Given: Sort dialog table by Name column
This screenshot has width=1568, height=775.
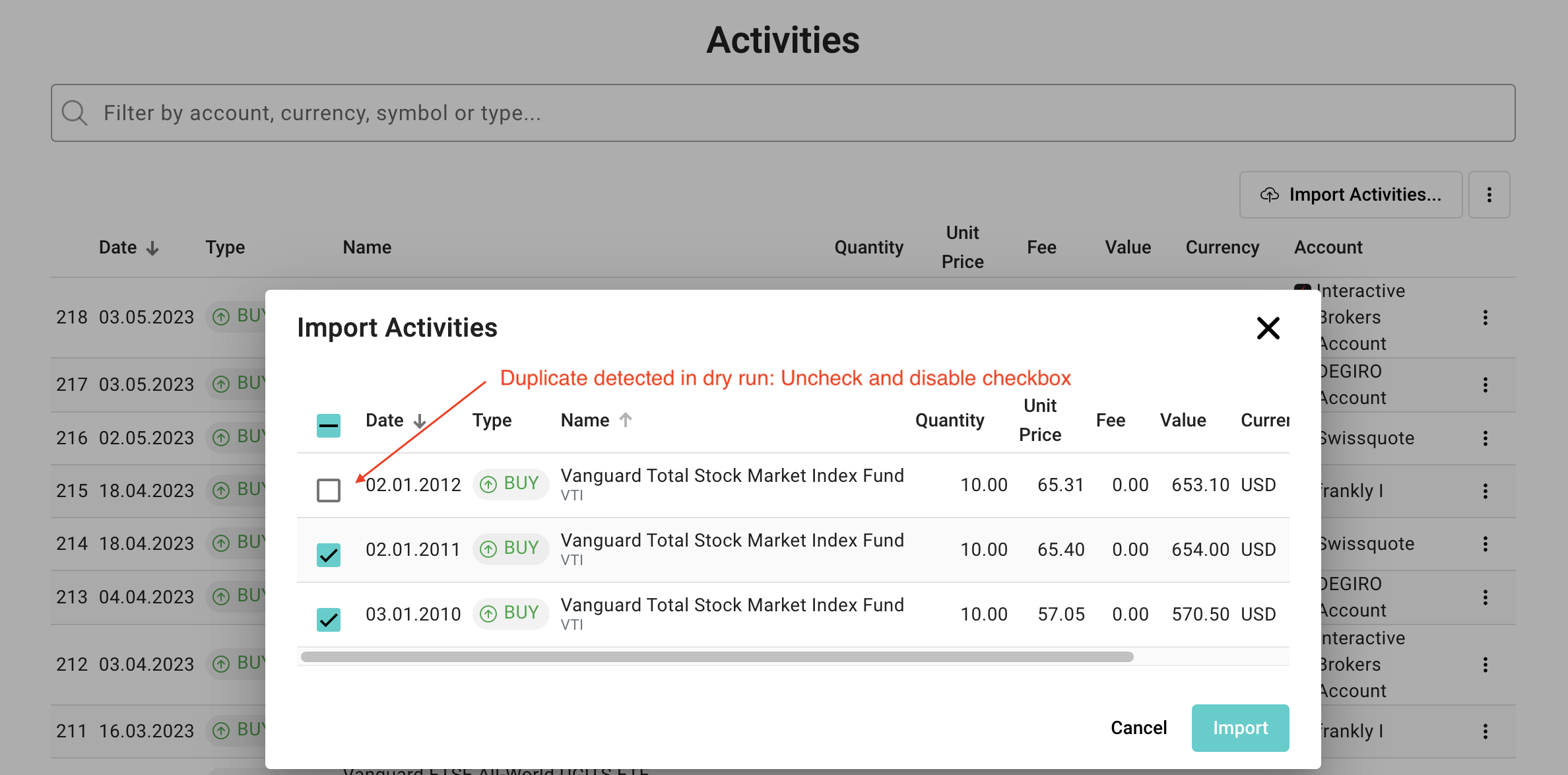Looking at the screenshot, I should (596, 421).
